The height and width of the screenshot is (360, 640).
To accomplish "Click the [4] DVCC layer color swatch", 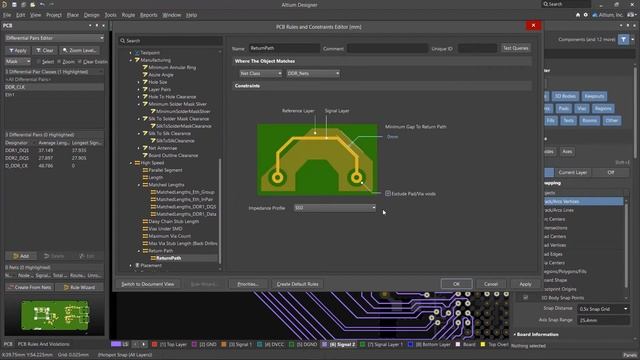I will coord(260,344).
